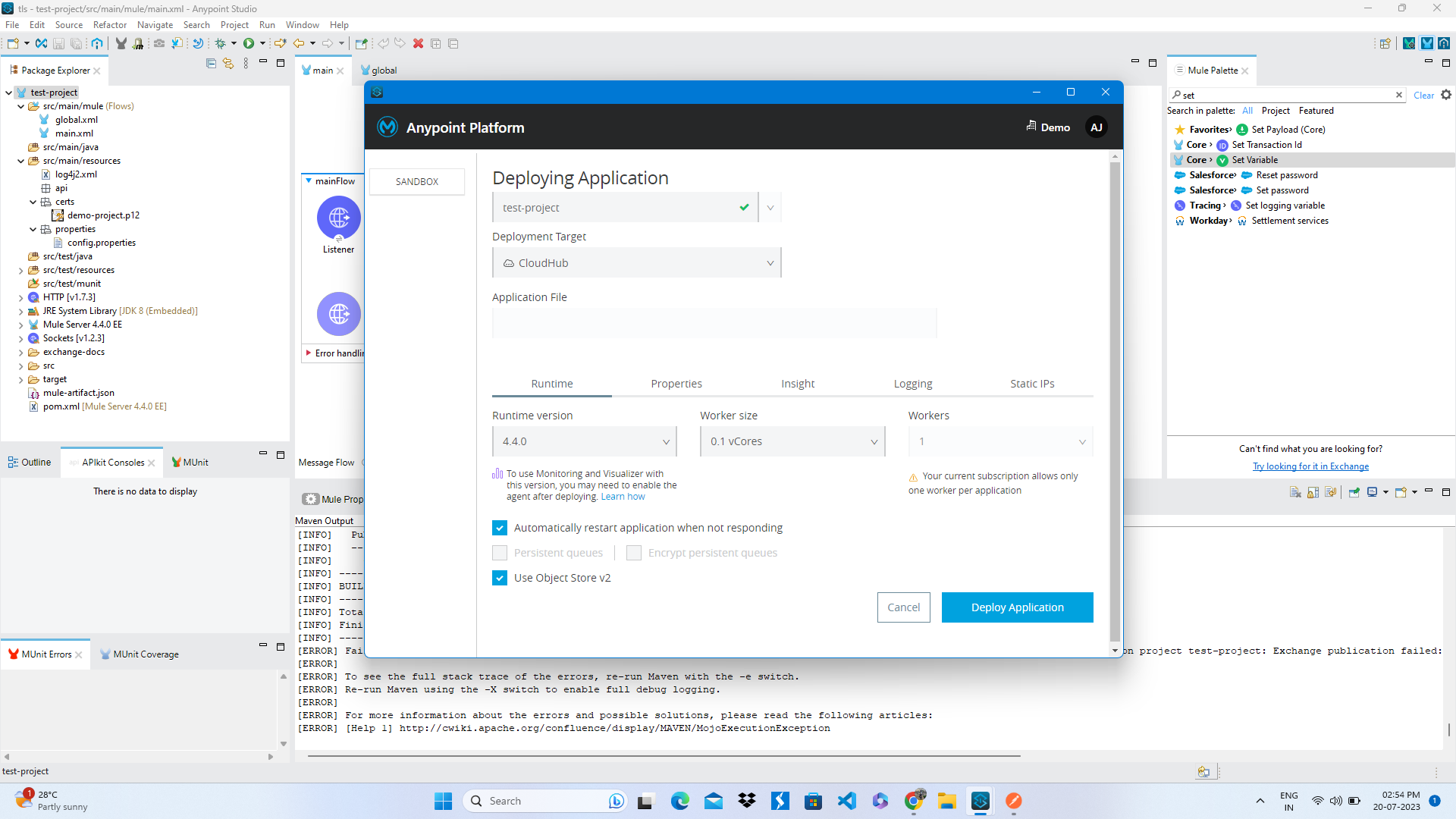Click the Windows Start button
Viewport: 1456px width, 819px height.
[444, 801]
